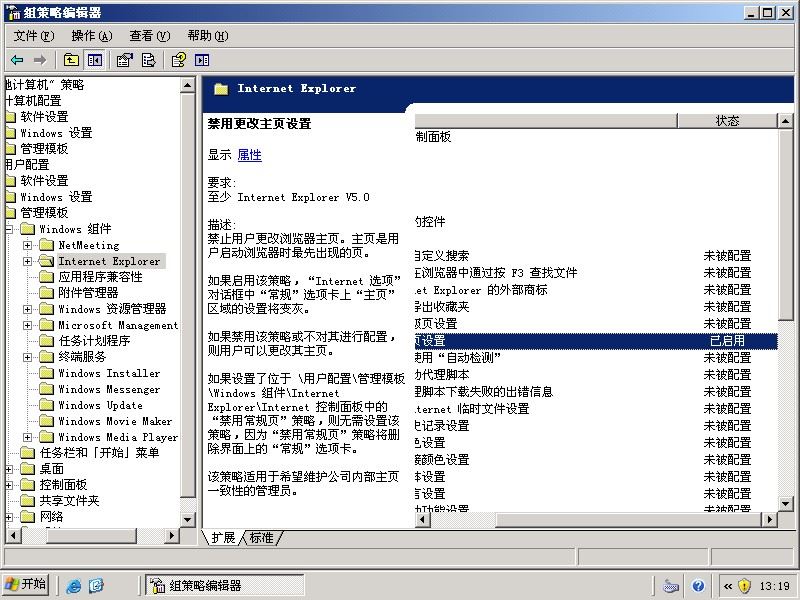
Task: Switch to the 标准 tab
Action: tap(262, 537)
